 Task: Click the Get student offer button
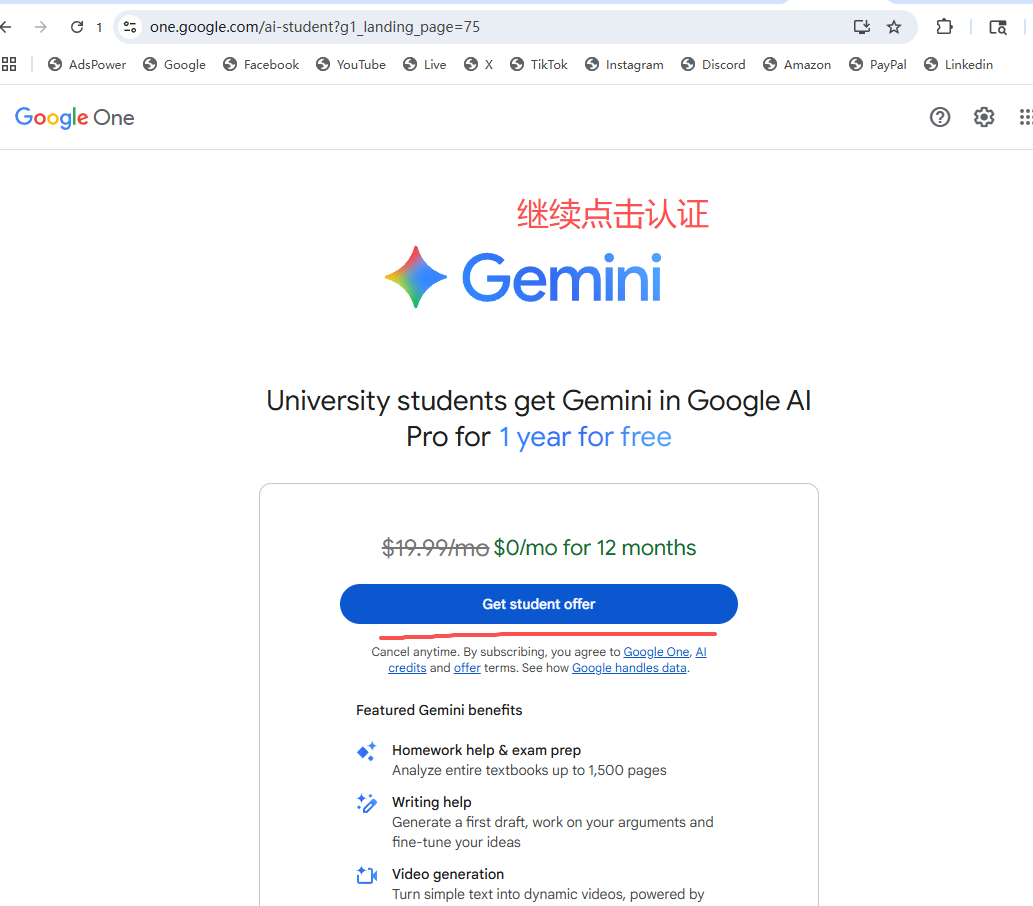coord(538,604)
